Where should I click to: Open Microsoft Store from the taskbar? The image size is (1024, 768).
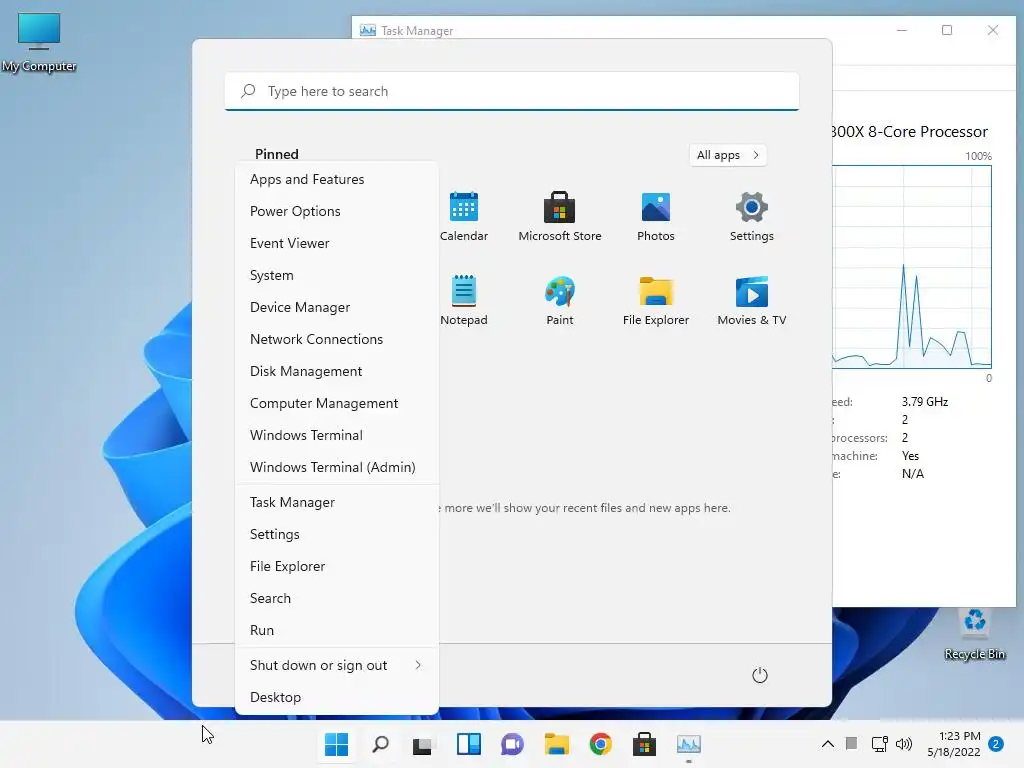[644, 744]
